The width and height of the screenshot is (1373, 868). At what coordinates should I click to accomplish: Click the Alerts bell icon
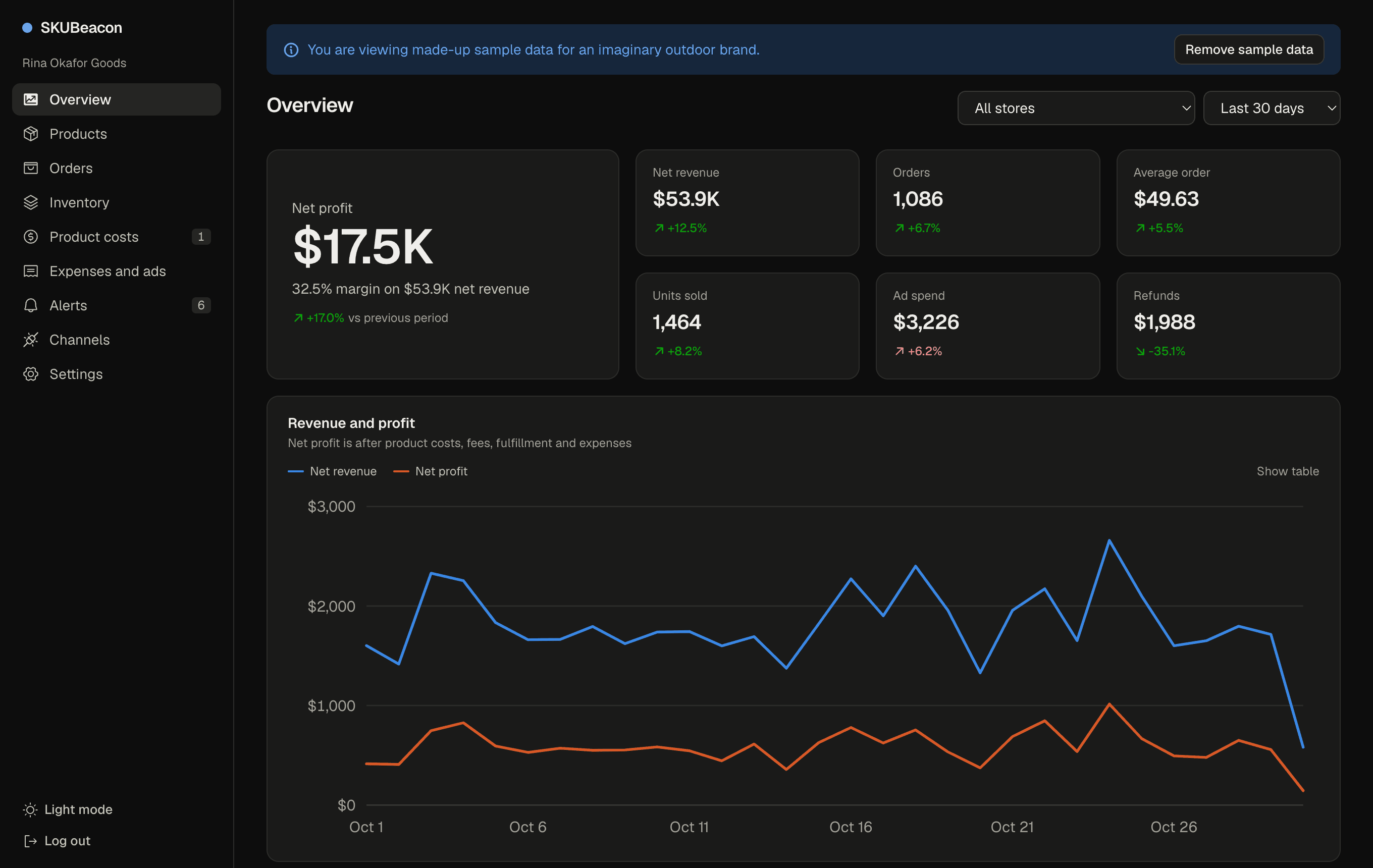click(31, 305)
